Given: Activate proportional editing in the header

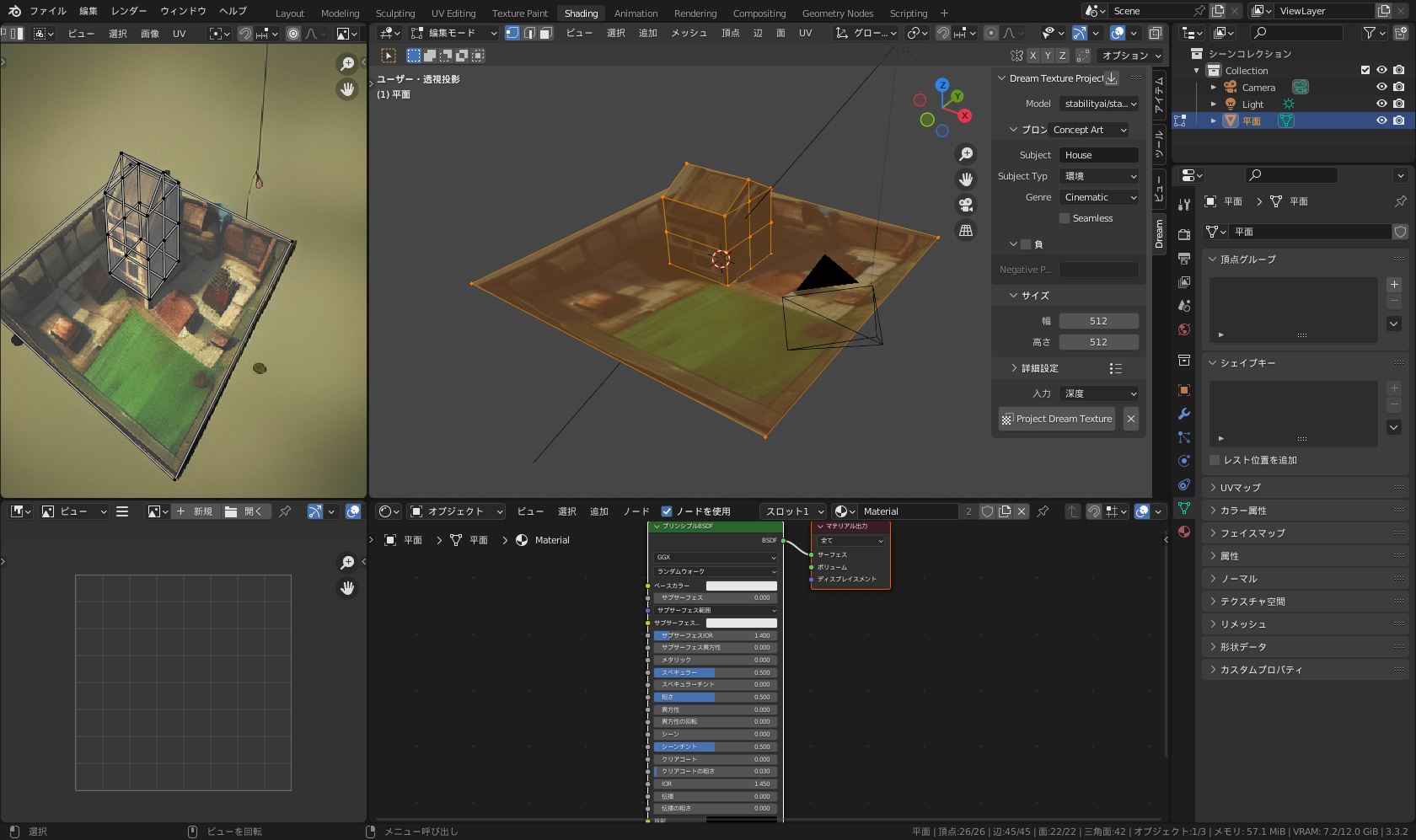Looking at the screenshot, I should [x=991, y=34].
